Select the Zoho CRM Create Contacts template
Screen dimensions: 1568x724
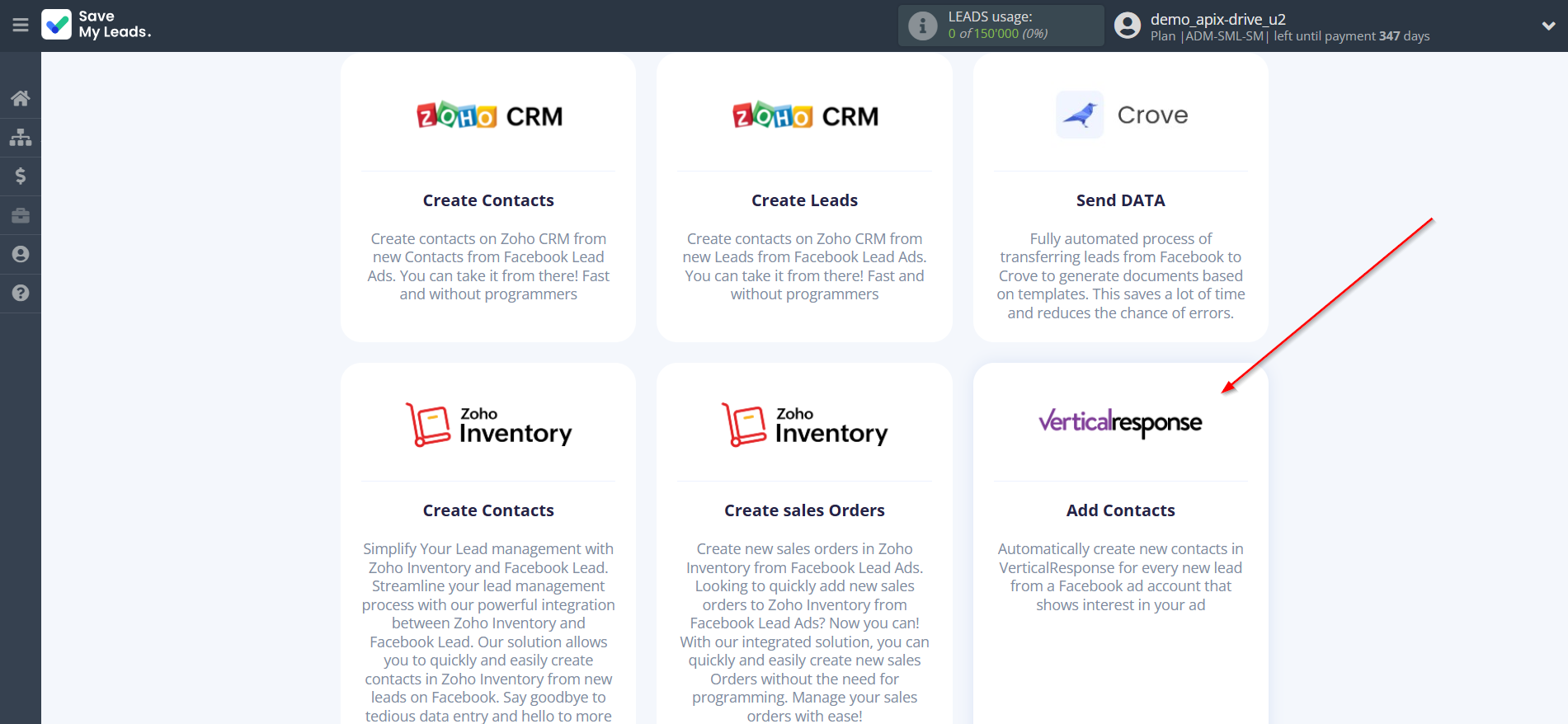[x=488, y=200]
